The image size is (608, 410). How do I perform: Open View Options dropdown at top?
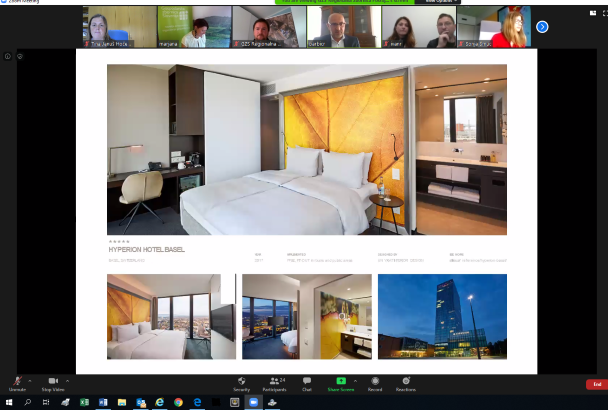point(438,2)
